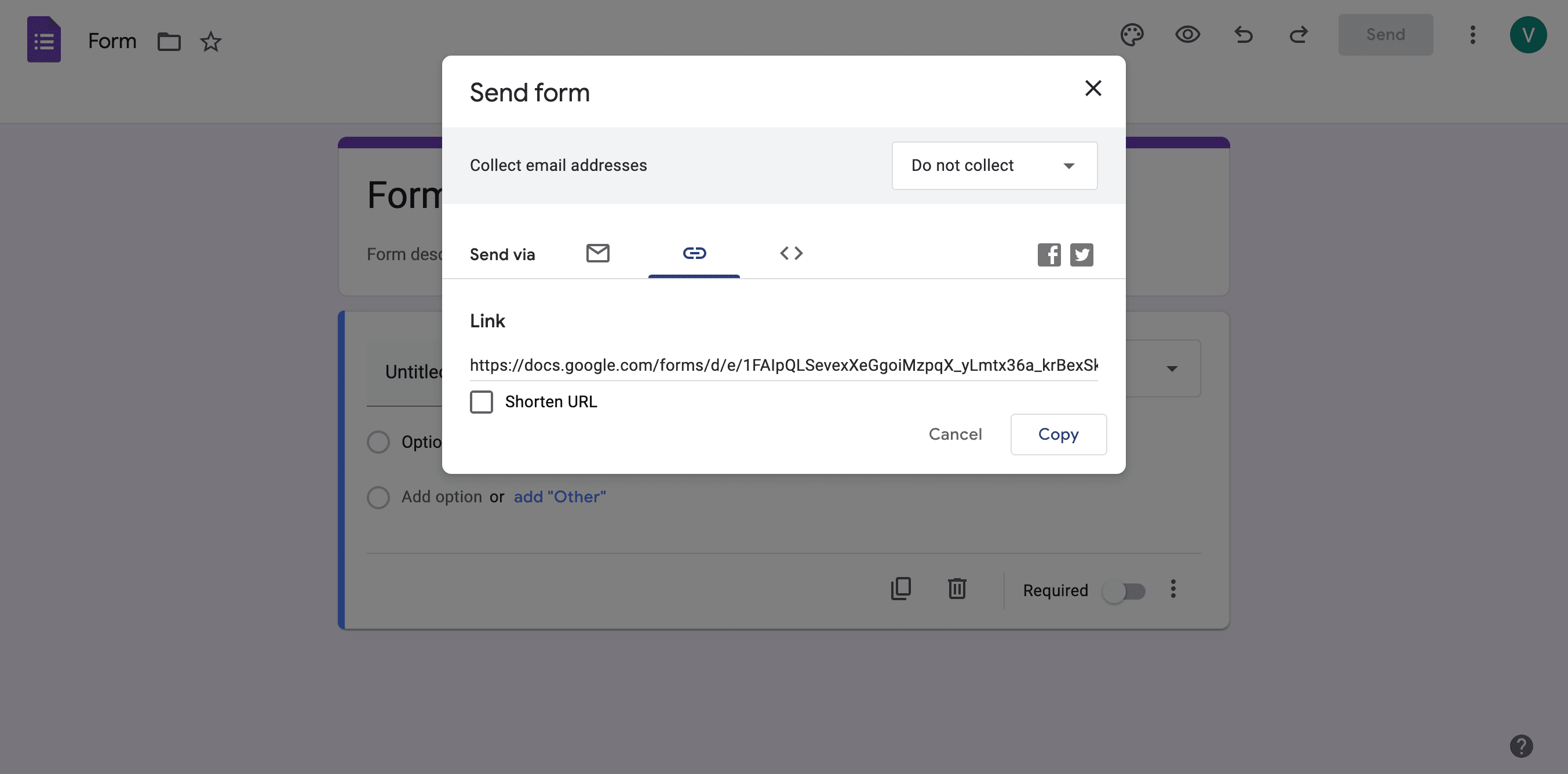Click the preview eye icon
Viewport: 1568px width, 774px height.
click(1187, 35)
